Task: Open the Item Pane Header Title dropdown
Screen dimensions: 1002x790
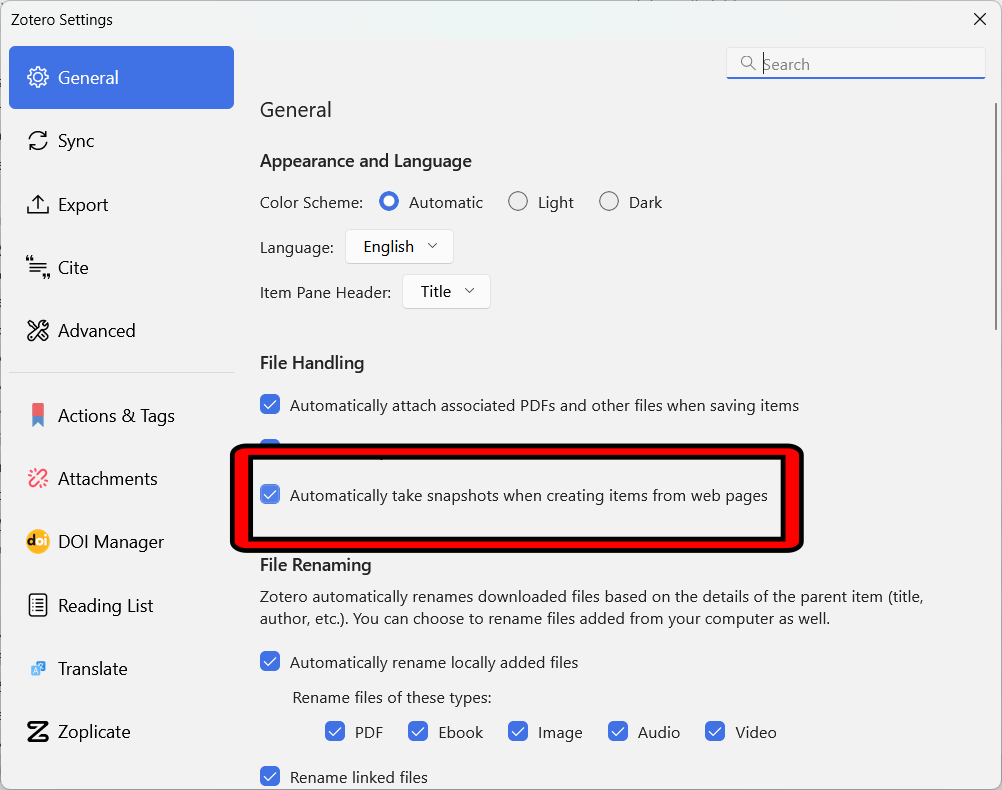Action: pyautogui.click(x=446, y=292)
